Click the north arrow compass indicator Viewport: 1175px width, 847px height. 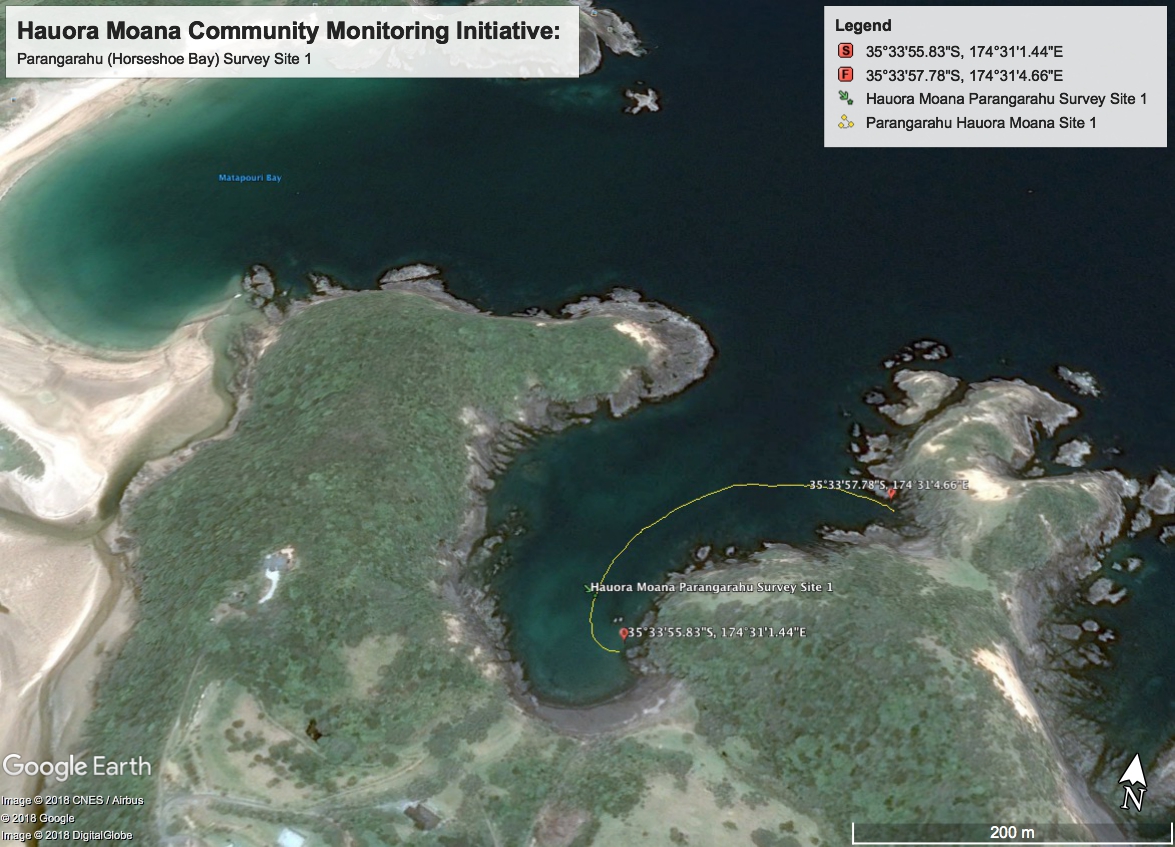pos(1132,782)
